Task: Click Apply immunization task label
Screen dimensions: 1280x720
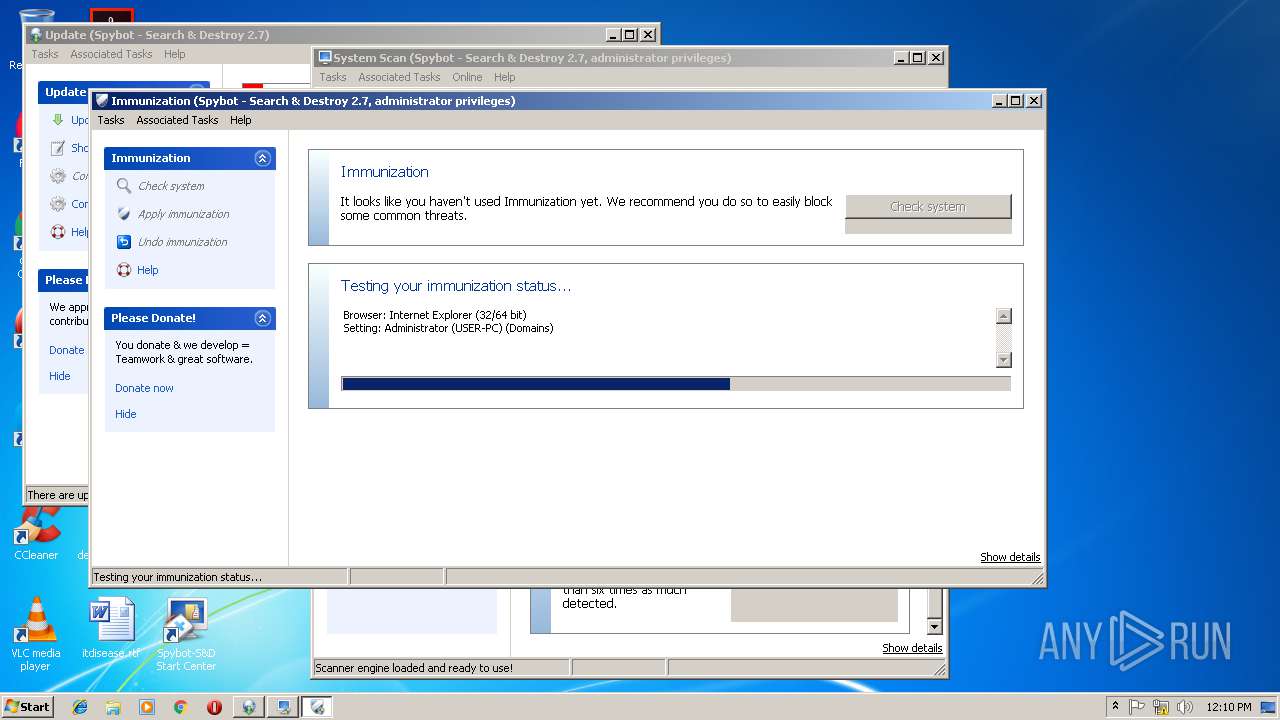Action: pyautogui.click(x=184, y=214)
